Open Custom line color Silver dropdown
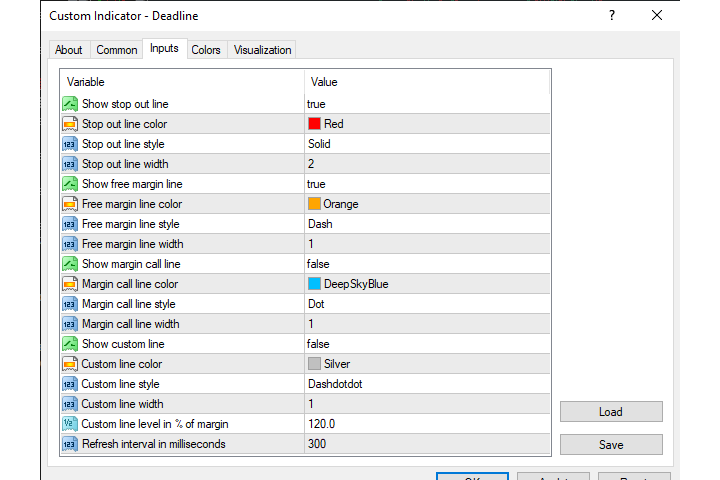 pyautogui.click(x=427, y=364)
